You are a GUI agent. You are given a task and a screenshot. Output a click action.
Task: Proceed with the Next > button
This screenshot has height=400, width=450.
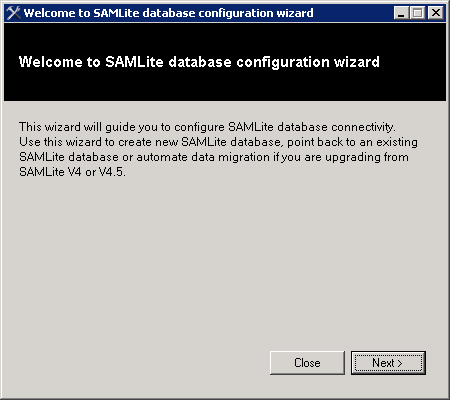[x=388, y=363]
